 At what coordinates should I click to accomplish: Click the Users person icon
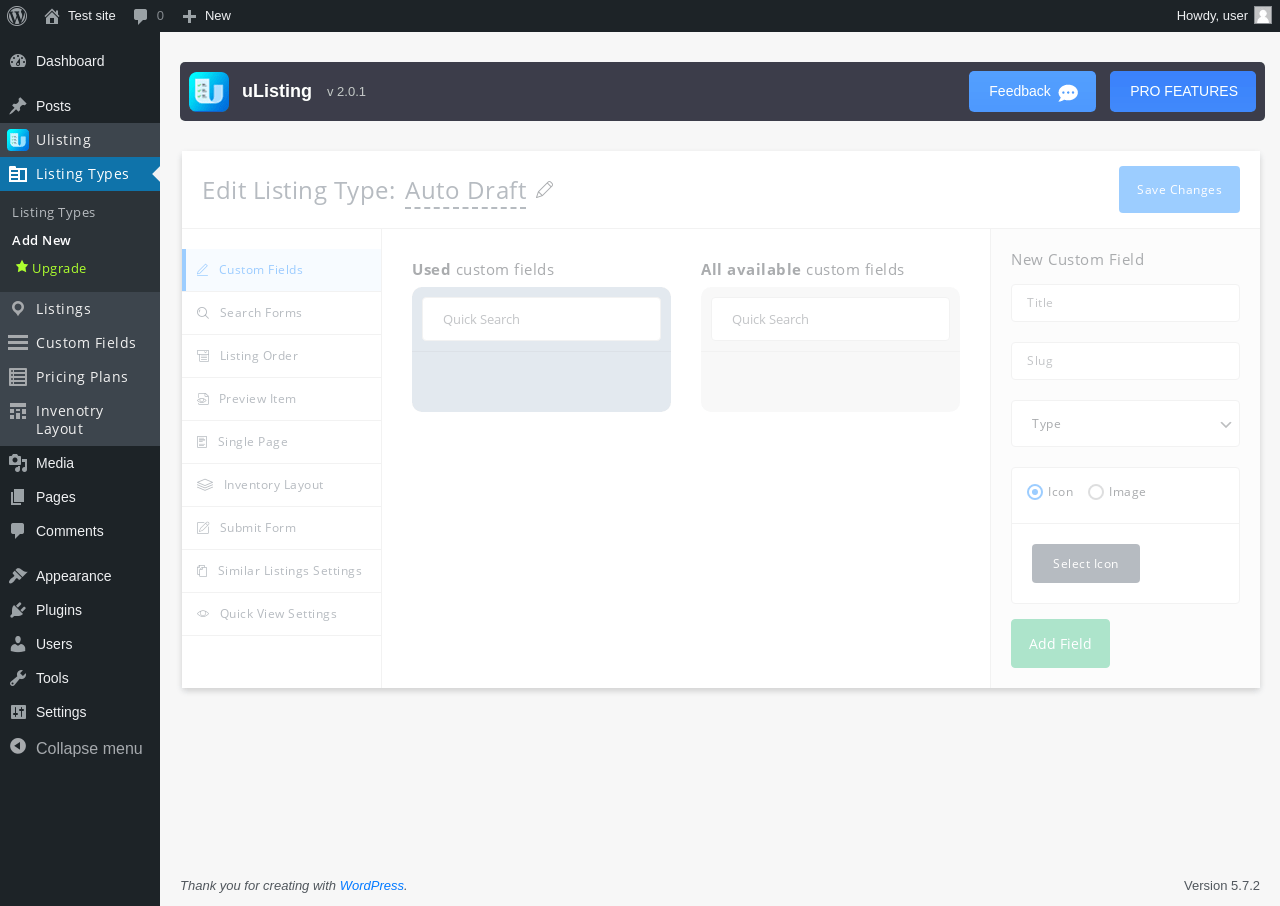coord(18,644)
